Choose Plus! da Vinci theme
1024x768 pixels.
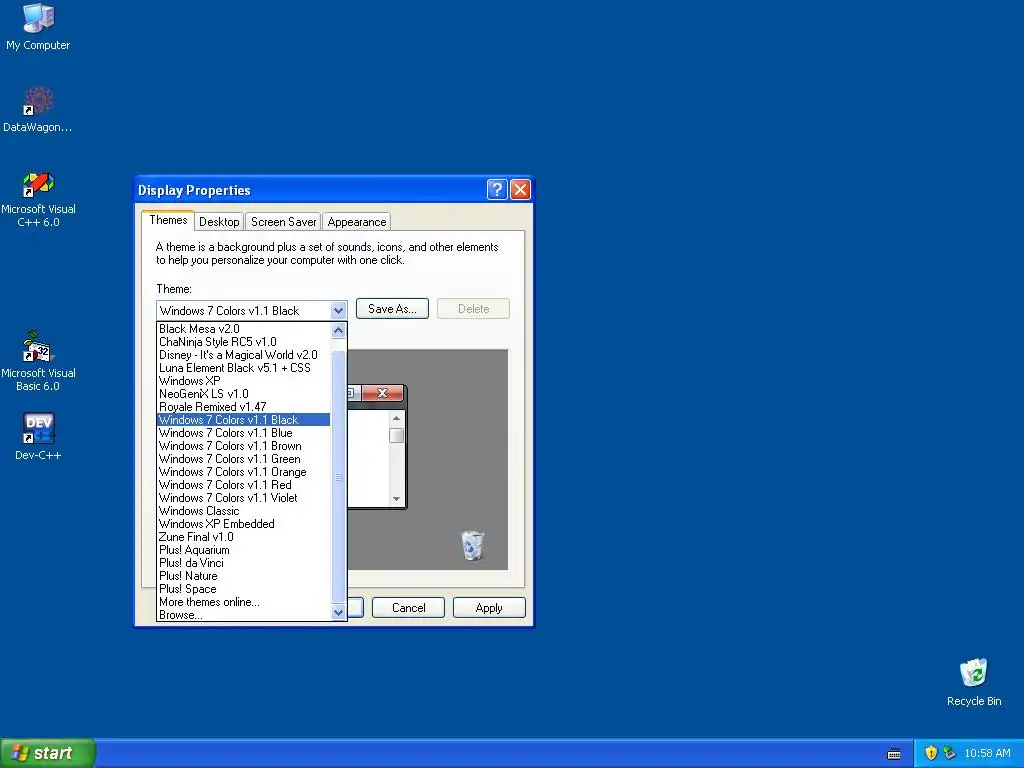[x=244, y=563]
